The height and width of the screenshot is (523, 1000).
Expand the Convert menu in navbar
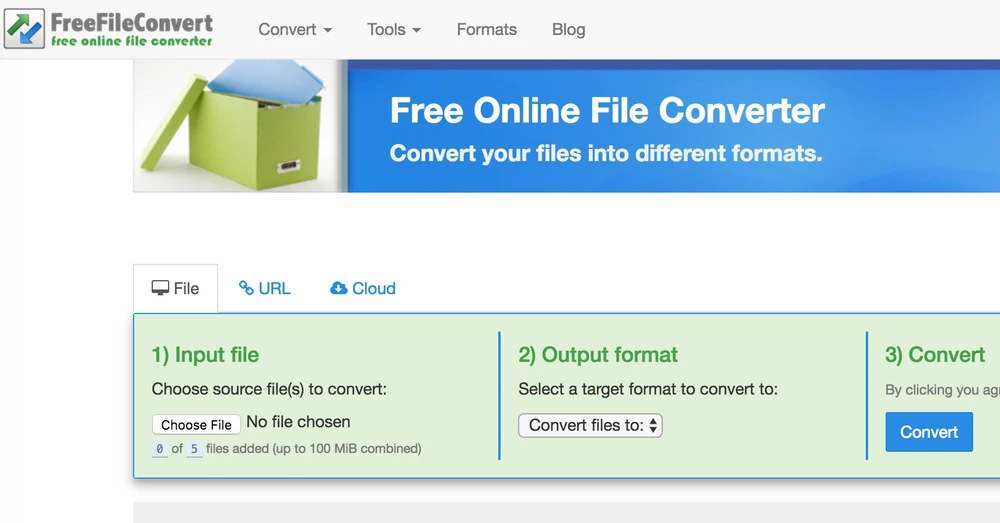294,29
